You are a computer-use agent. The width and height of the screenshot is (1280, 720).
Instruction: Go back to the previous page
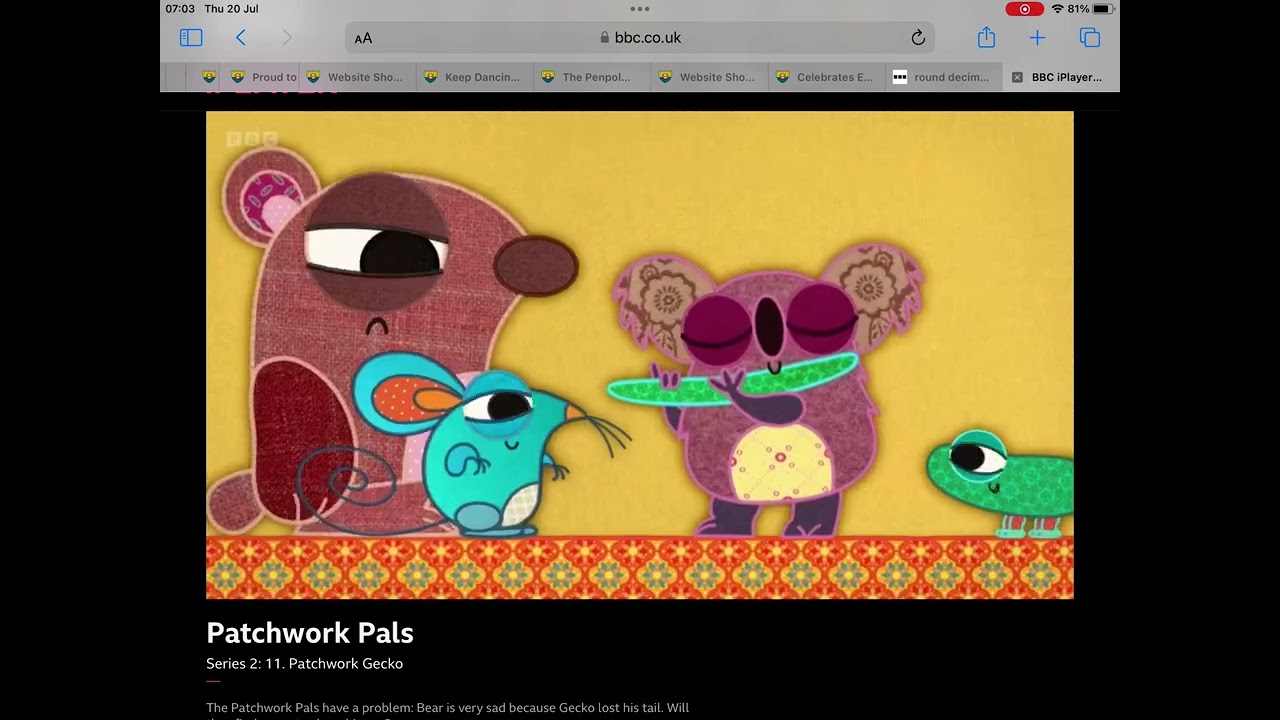(x=240, y=38)
